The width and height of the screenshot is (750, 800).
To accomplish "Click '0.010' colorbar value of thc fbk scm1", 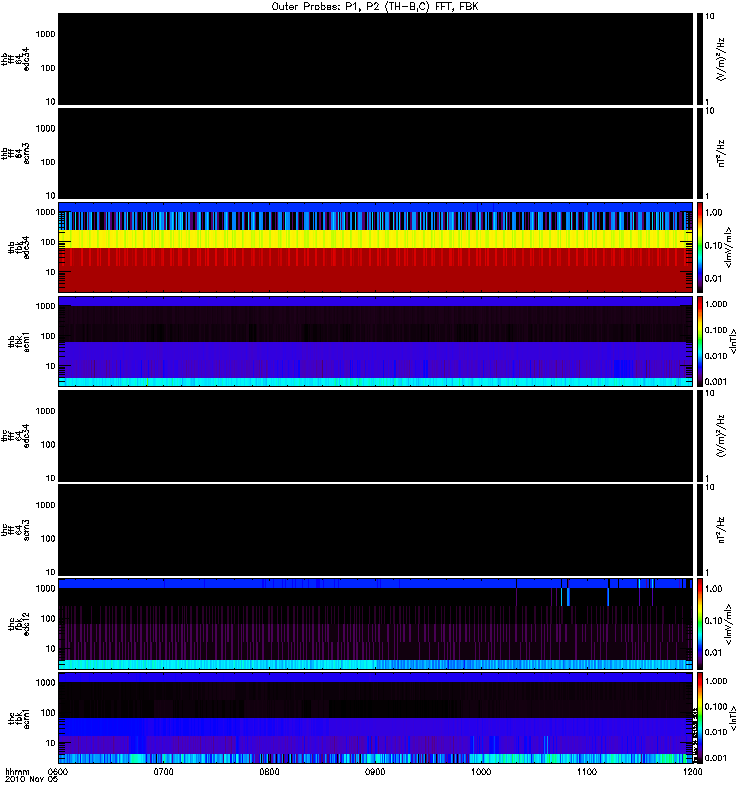I will (716, 732).
